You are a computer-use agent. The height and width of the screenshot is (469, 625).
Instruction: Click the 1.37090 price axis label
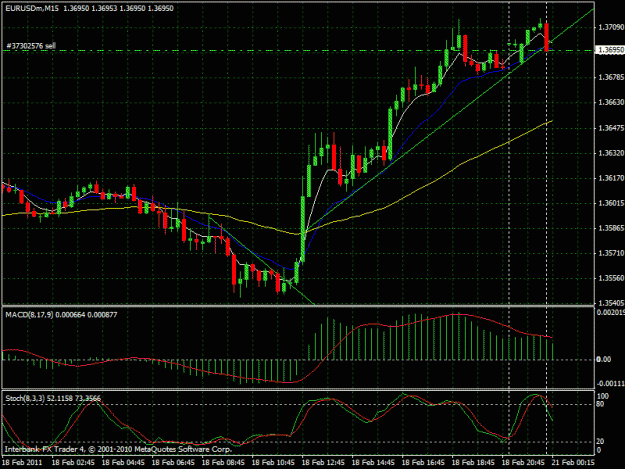pyautogui.click(x=611, y=27)
